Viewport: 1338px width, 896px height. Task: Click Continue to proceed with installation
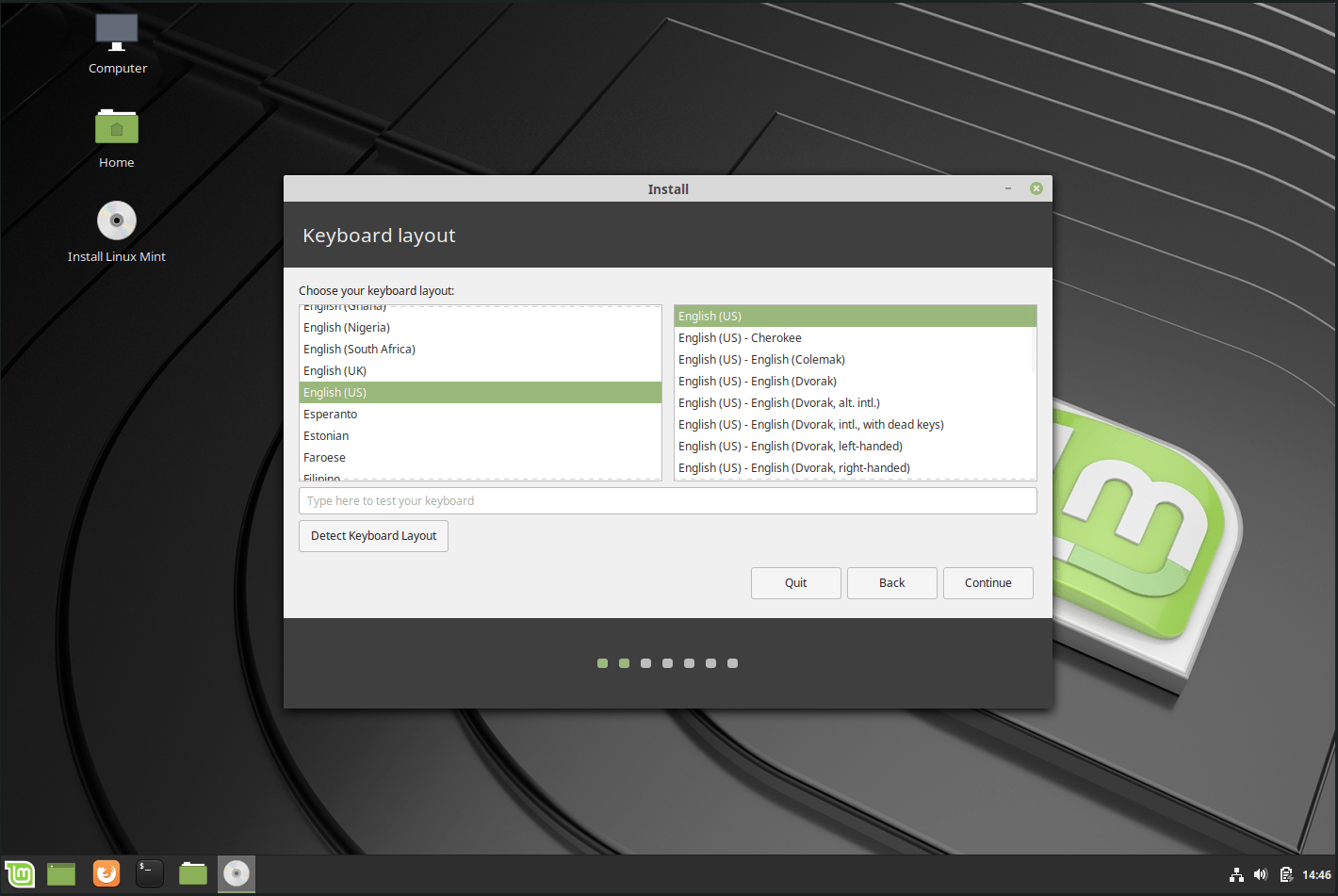pyautogui.click(x=987, y=582)
